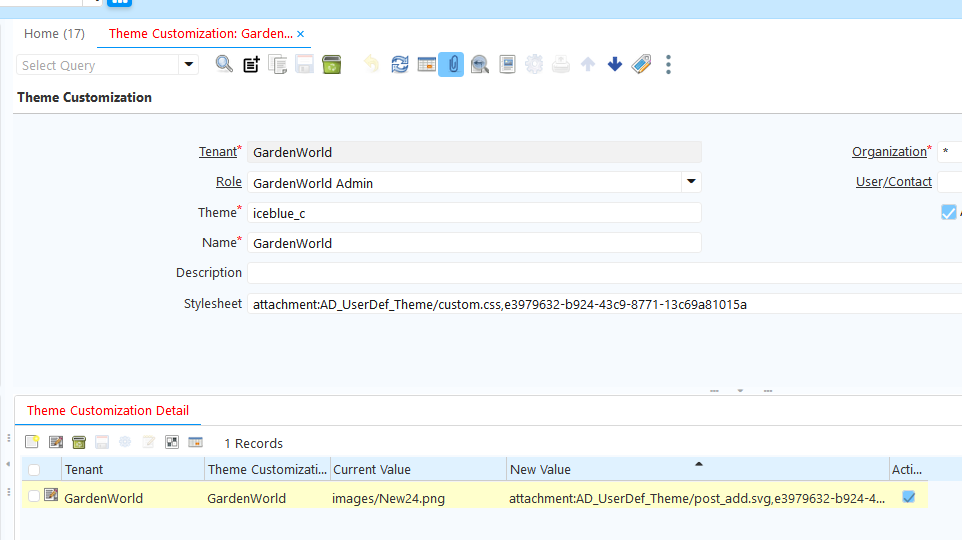This screenshot has width=962, height=540.
Task: Open the Lookup Record search icon
Action: point(224,64)
